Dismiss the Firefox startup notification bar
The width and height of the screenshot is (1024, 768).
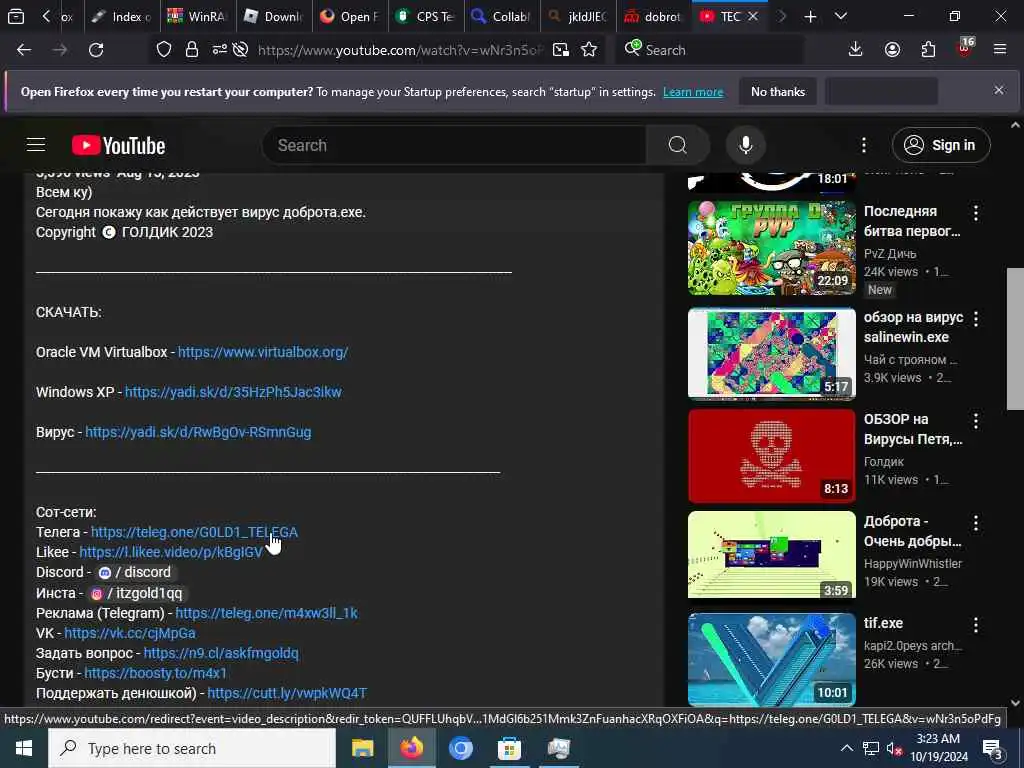pos(999,91)
